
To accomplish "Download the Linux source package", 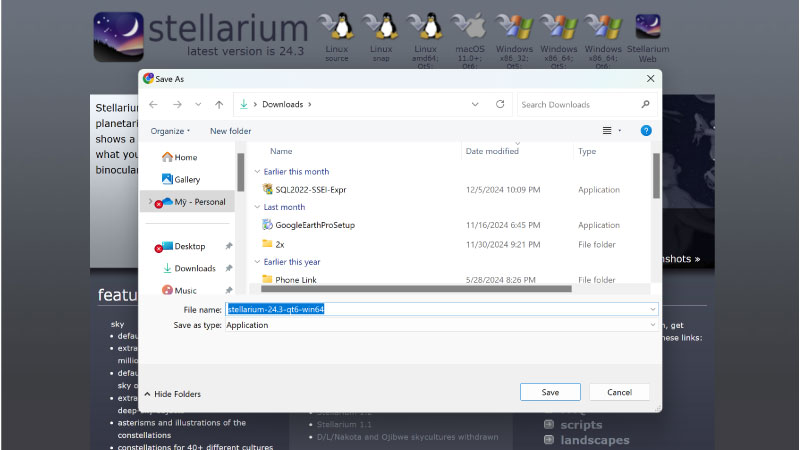I will (x=337, y=37).
